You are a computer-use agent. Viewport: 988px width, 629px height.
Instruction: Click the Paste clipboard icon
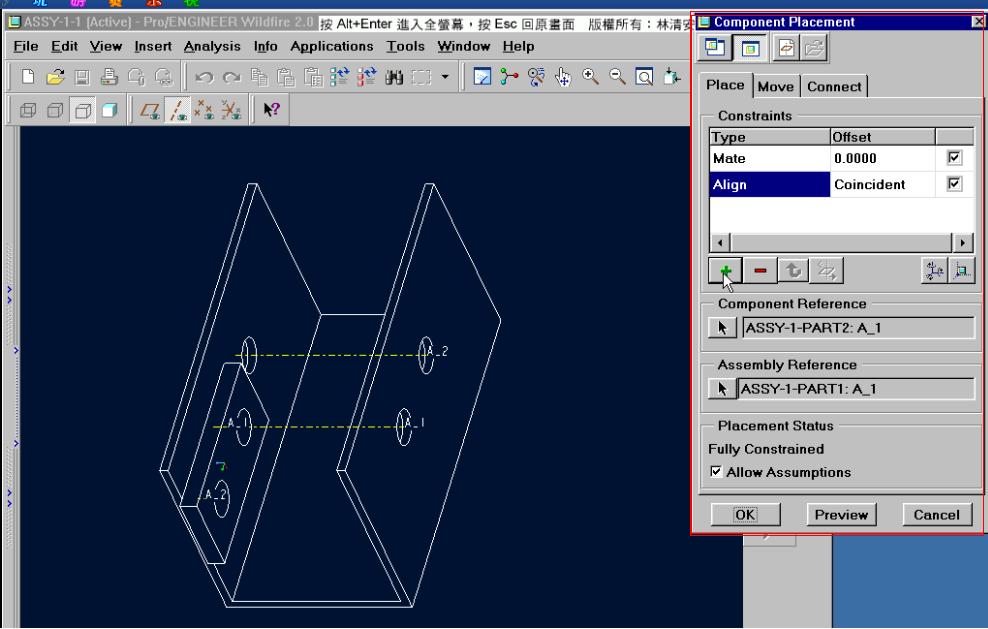pos(286,77)
